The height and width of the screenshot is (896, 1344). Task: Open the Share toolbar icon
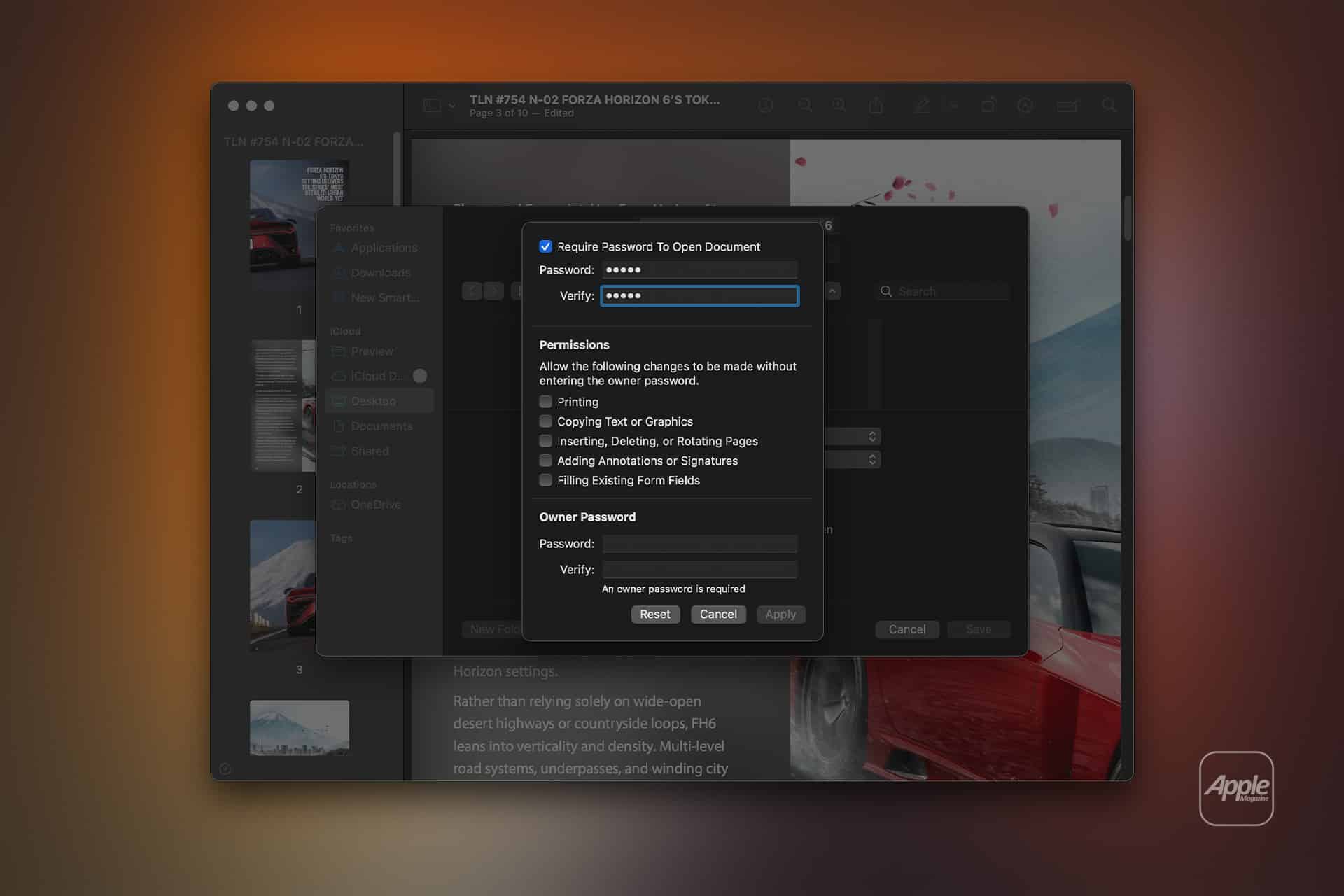click(x=876, y=106)
